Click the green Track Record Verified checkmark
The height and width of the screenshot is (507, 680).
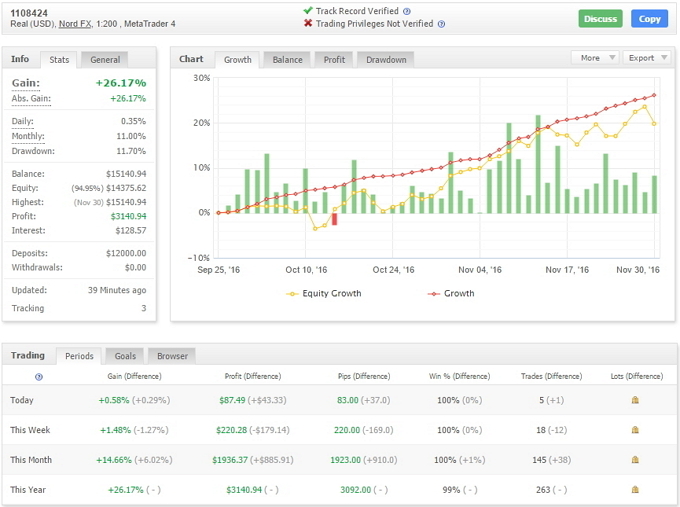pyautogui.click(x=308, y=10)
